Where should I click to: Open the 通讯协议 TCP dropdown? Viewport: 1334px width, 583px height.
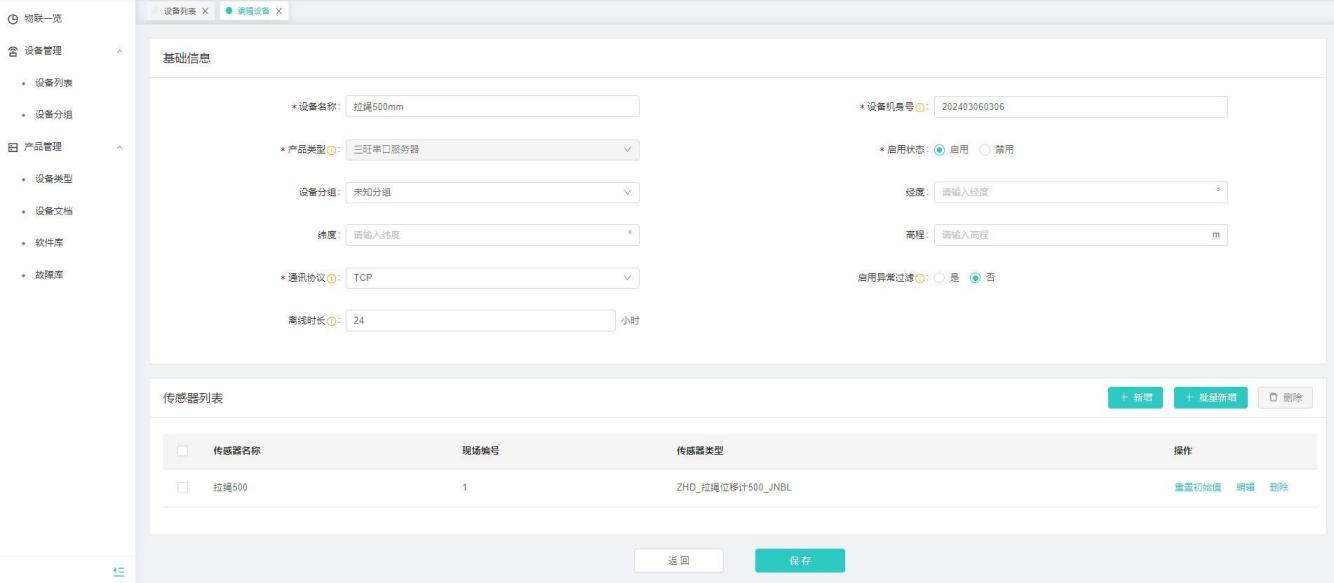tap(491, 277)
